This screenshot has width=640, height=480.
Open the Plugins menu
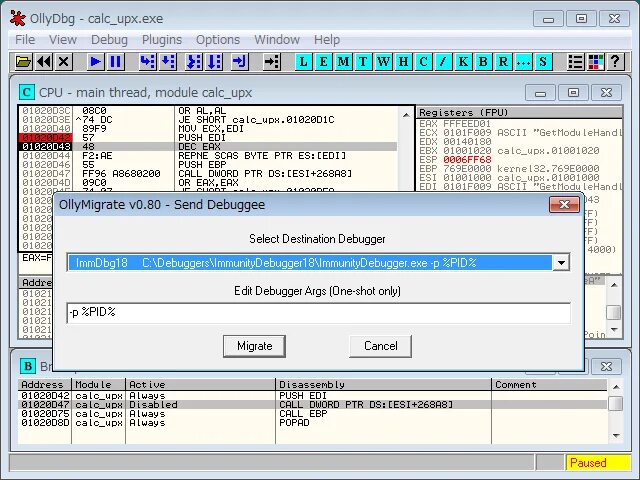[162, 40]
